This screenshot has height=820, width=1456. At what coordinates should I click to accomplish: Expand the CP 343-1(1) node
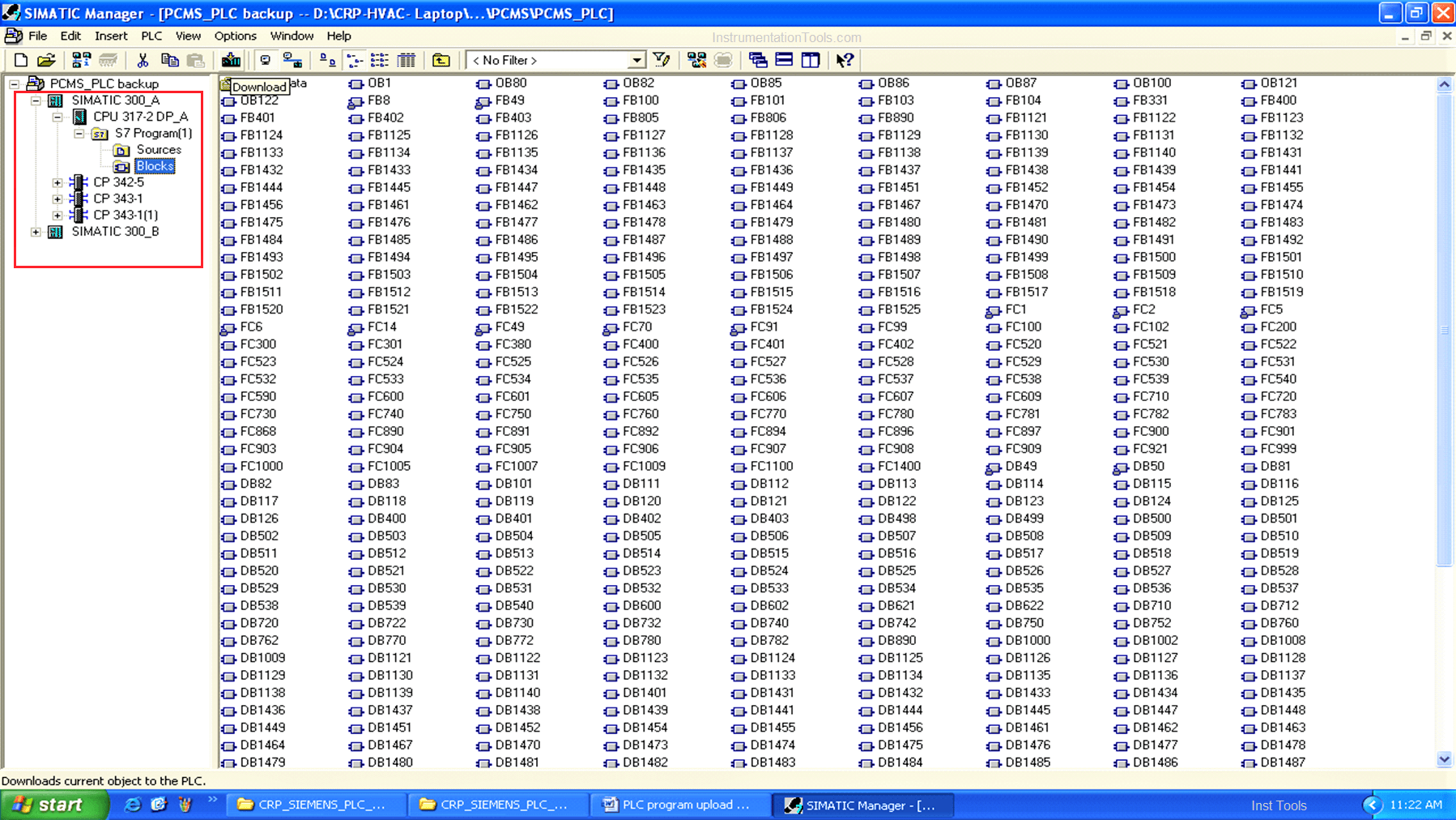pyautogui.click(x=57, y=216)
